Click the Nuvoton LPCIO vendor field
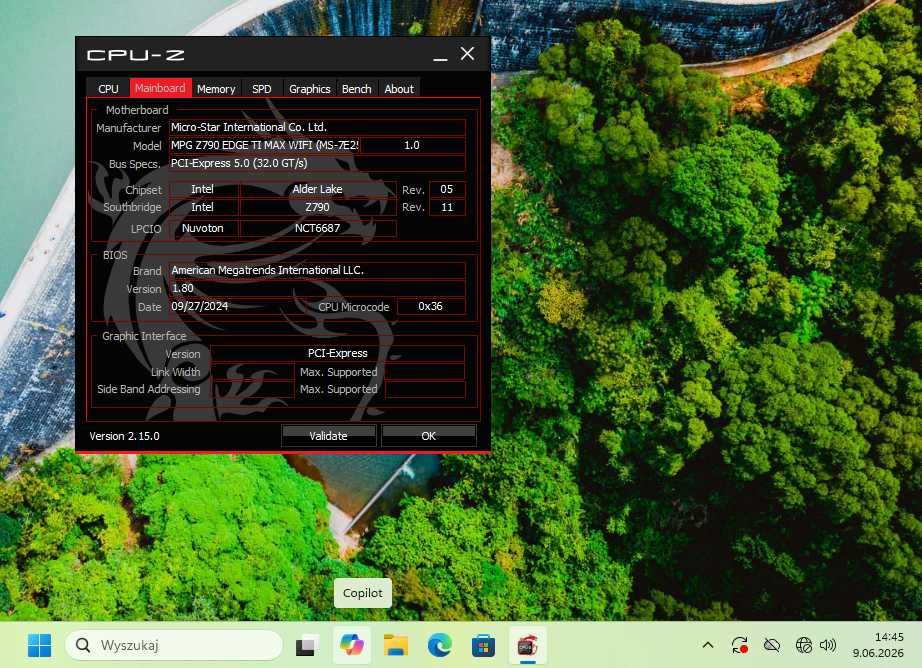 click(x=203, y=228)
